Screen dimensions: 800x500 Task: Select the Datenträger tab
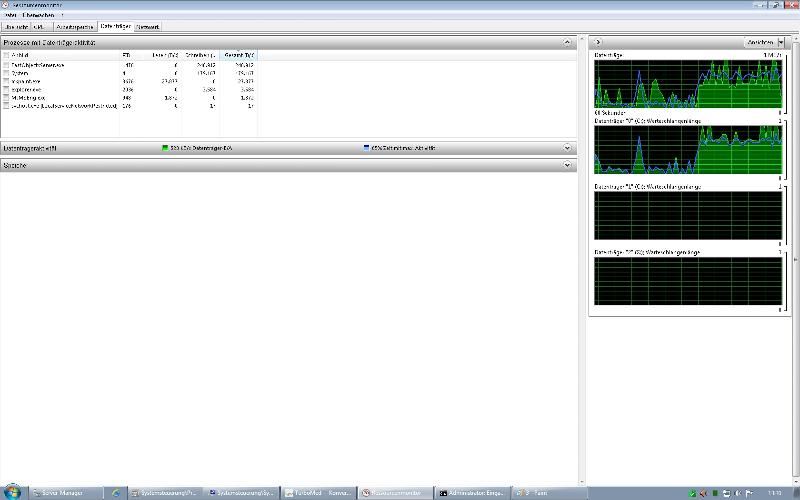(x=115, y=26)
